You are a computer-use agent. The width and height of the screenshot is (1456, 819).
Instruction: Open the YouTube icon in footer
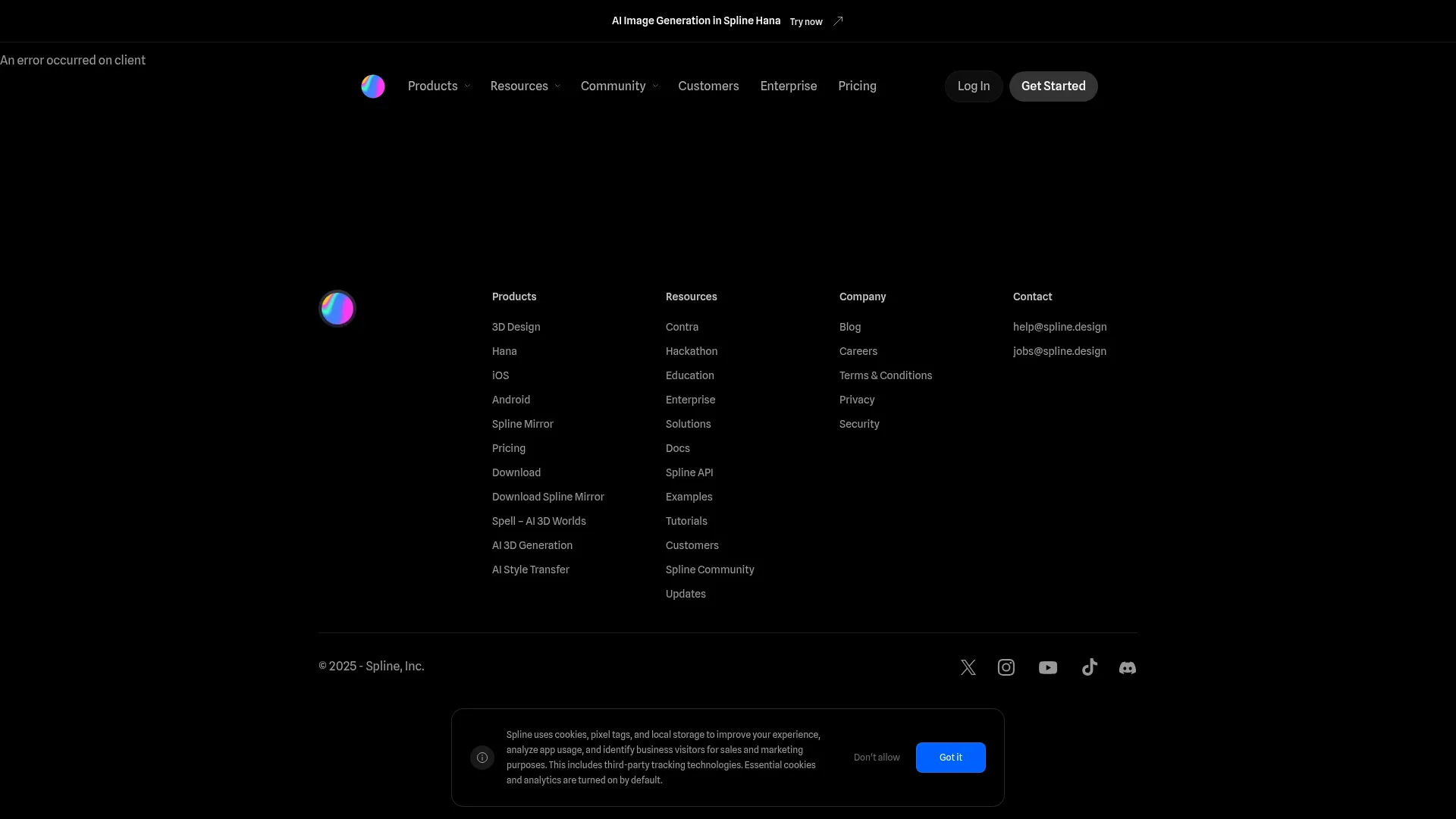tap(1048, 667)
